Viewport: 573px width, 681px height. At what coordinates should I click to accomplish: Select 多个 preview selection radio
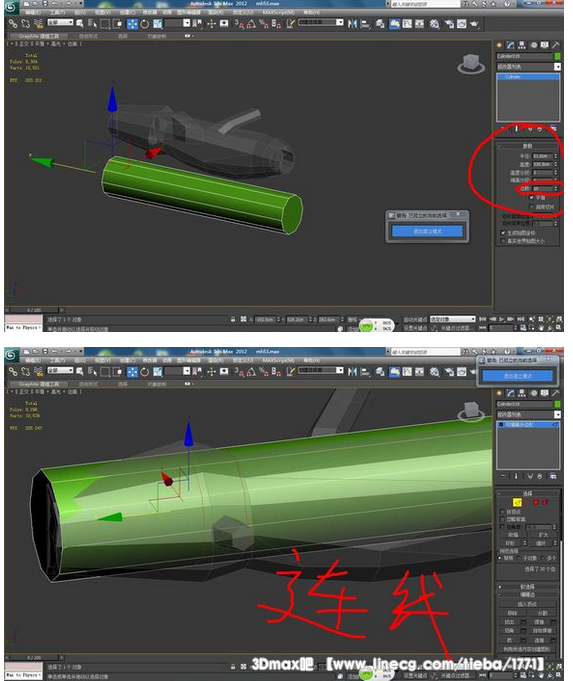pos(543,558)
